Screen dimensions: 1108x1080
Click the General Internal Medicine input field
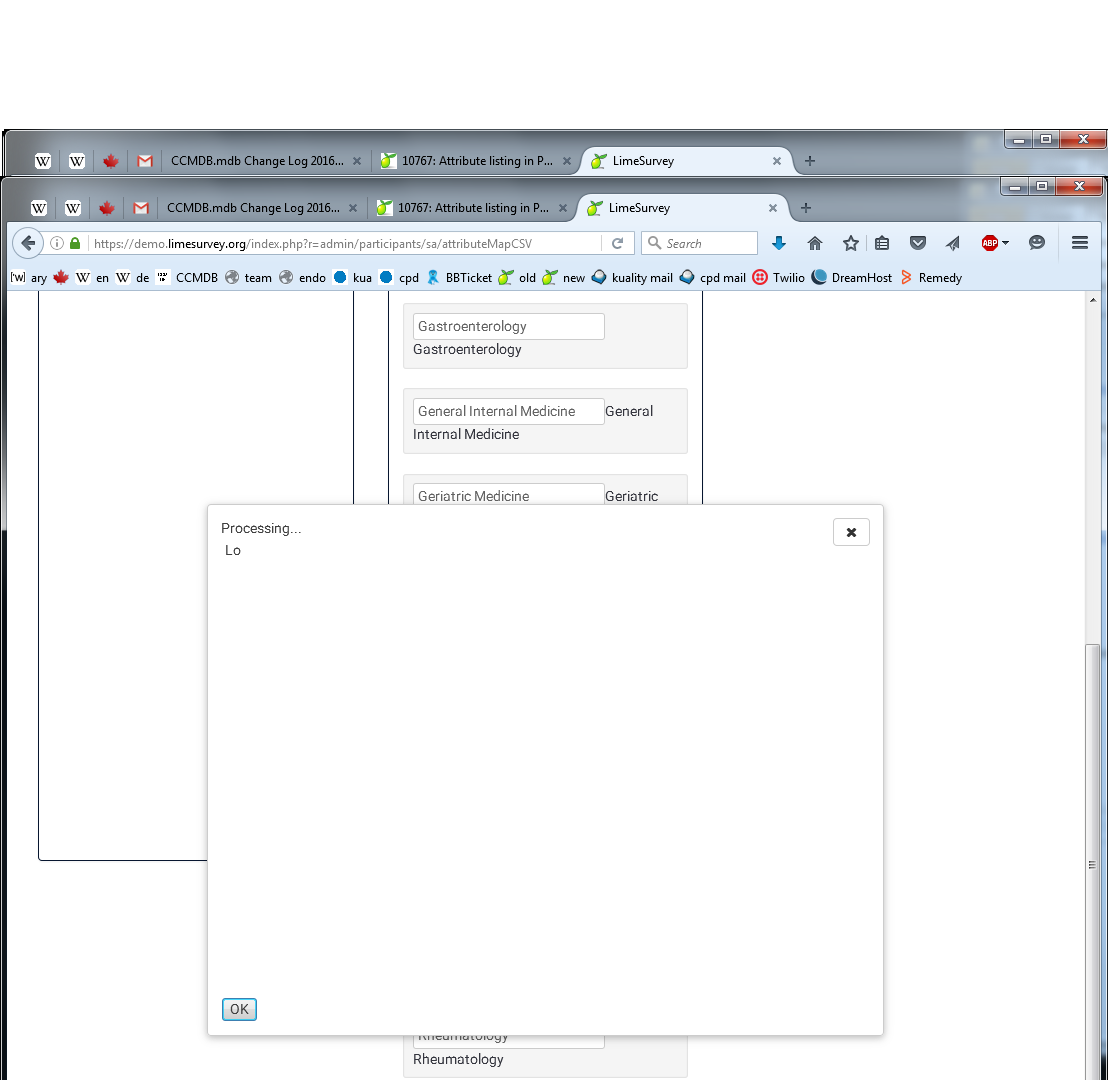[509, 411]
